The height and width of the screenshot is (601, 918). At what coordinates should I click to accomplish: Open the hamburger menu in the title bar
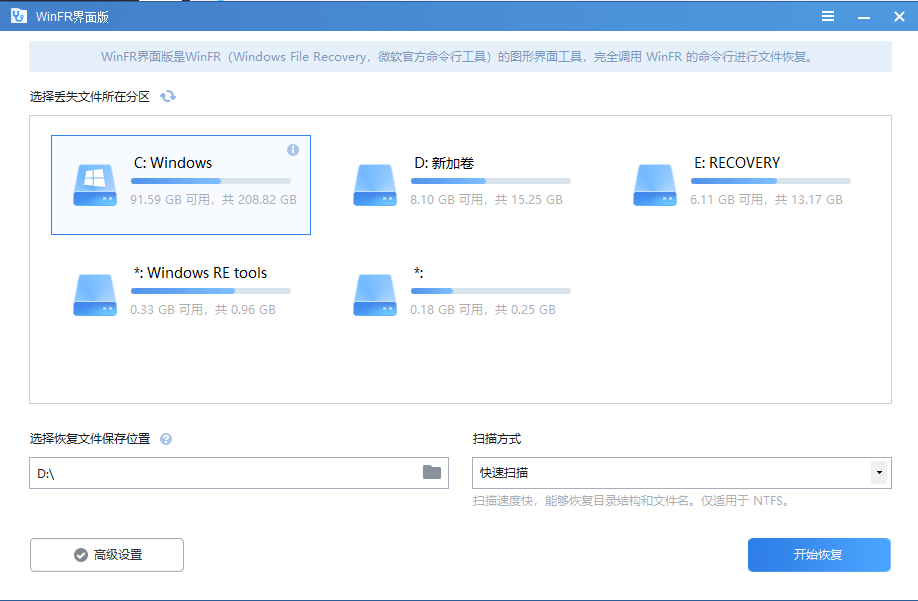pos(828,15)
